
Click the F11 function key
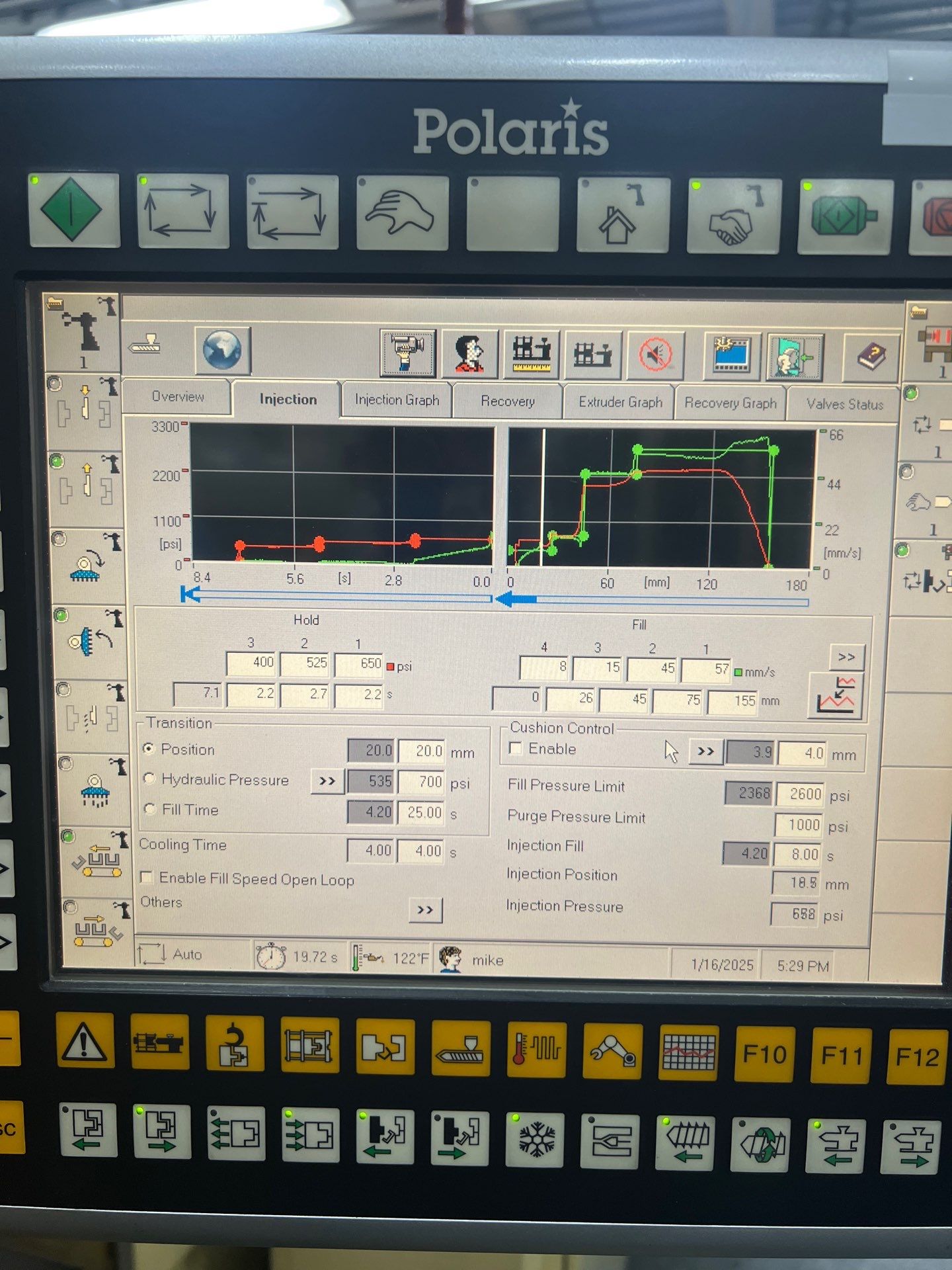click(841, 1055)
